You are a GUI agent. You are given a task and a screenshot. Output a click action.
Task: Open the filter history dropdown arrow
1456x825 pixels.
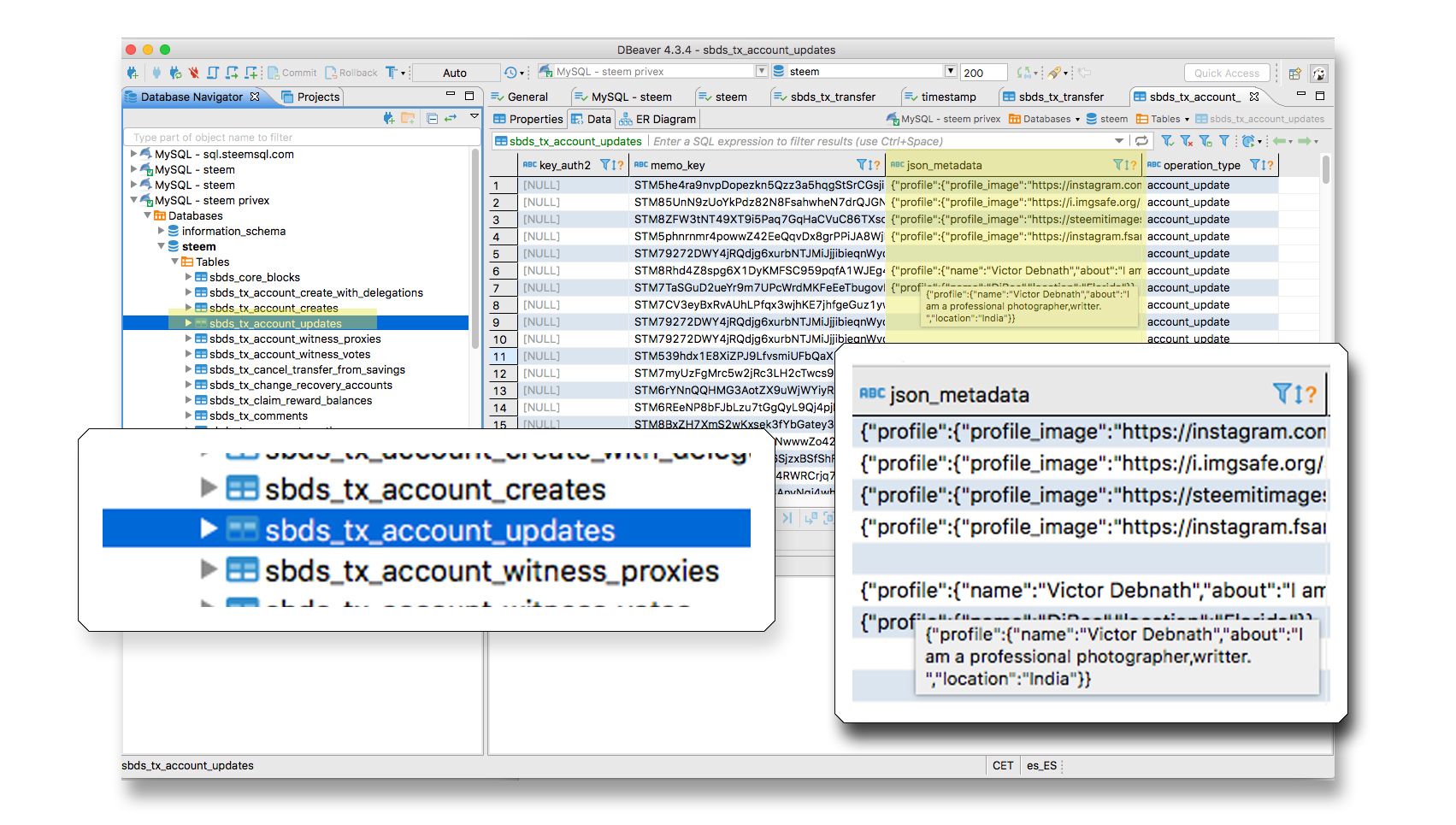1119,140
